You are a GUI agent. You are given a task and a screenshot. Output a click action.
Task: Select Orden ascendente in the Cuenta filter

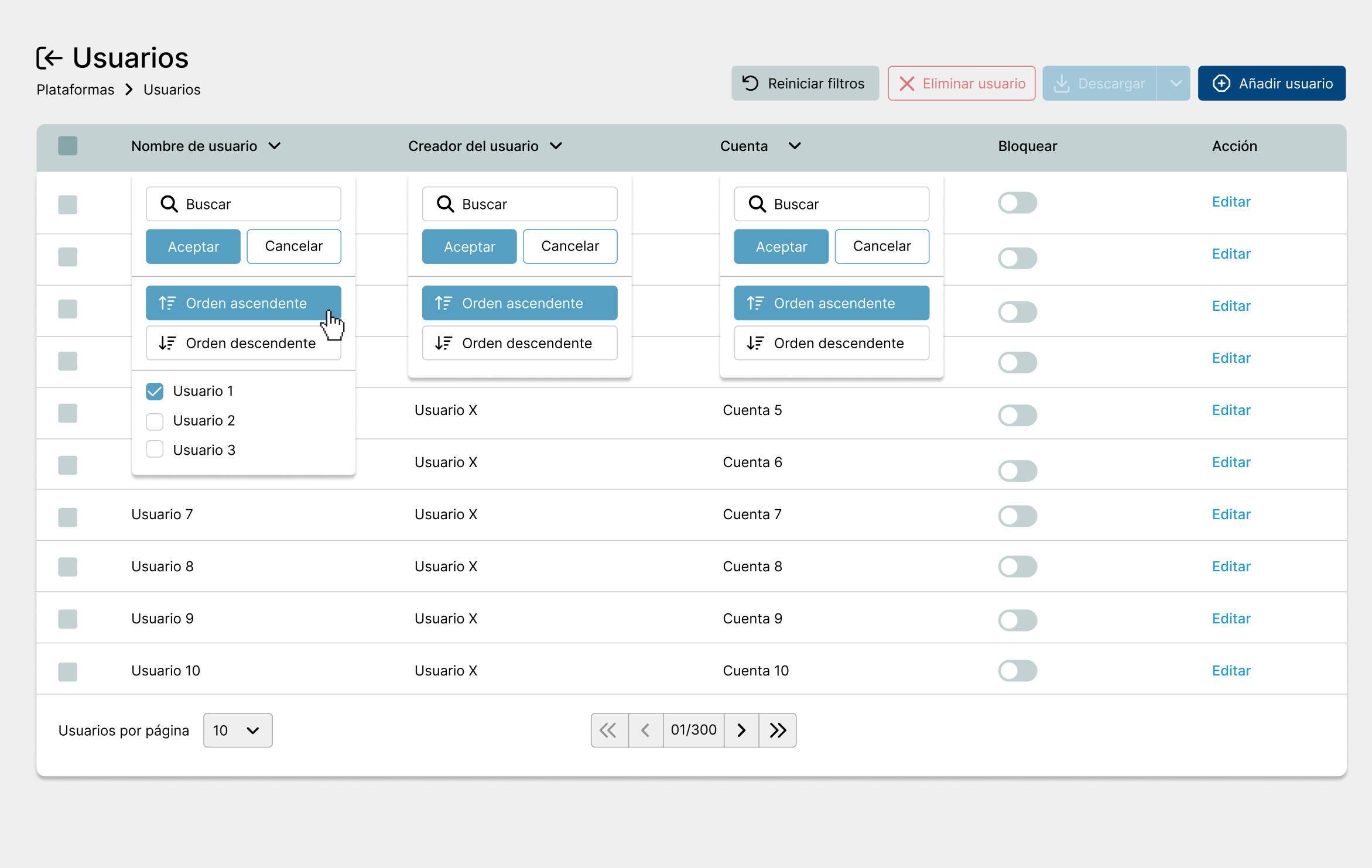point(831,303)
